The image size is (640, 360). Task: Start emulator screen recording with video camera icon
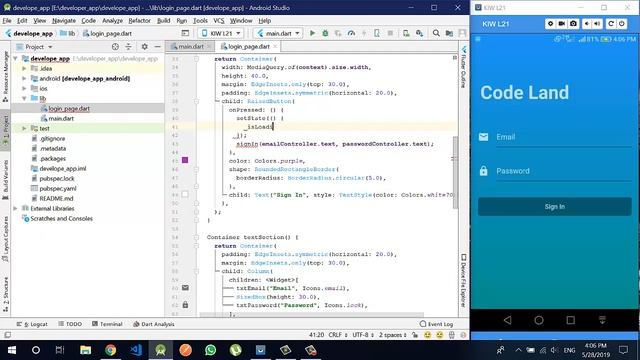point(562,24)
